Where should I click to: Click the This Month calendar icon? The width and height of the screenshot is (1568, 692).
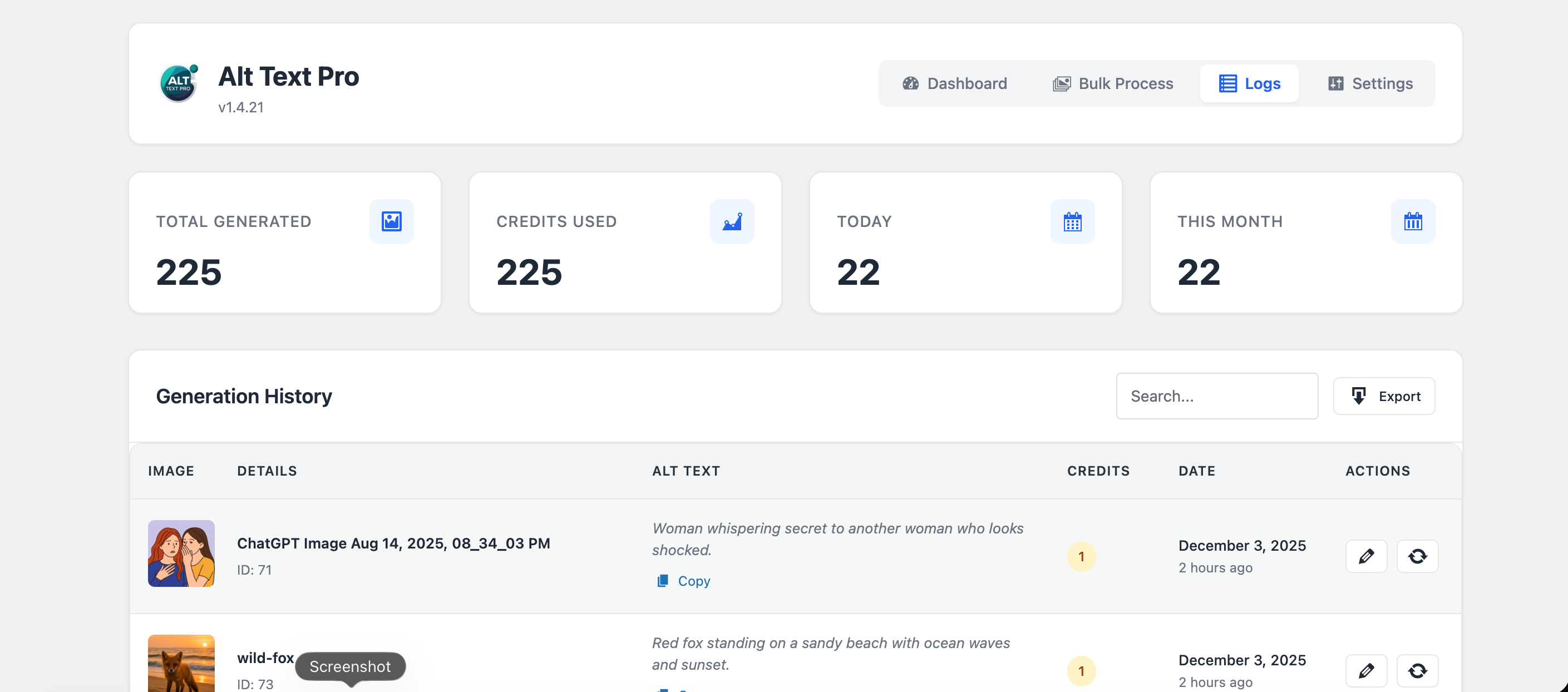point(1412,221)
